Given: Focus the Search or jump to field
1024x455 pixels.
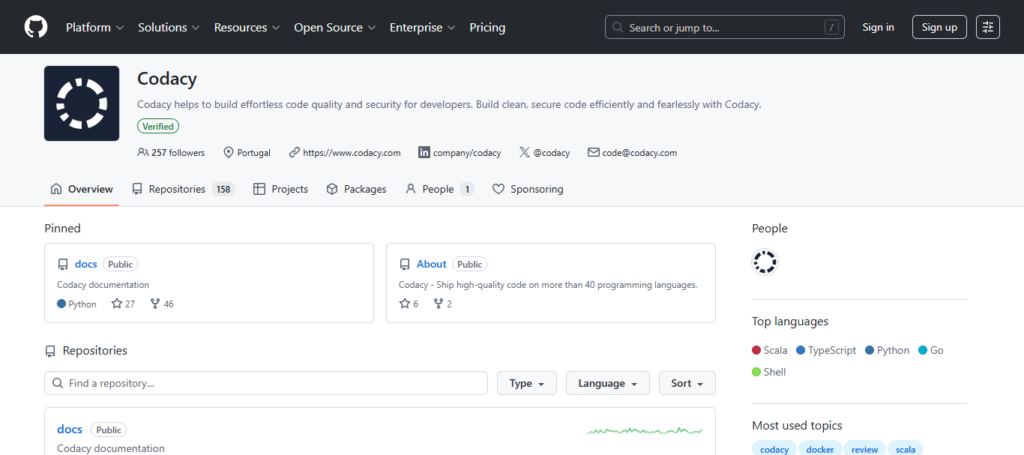Looking at the screenshot, I should [724, 27].
